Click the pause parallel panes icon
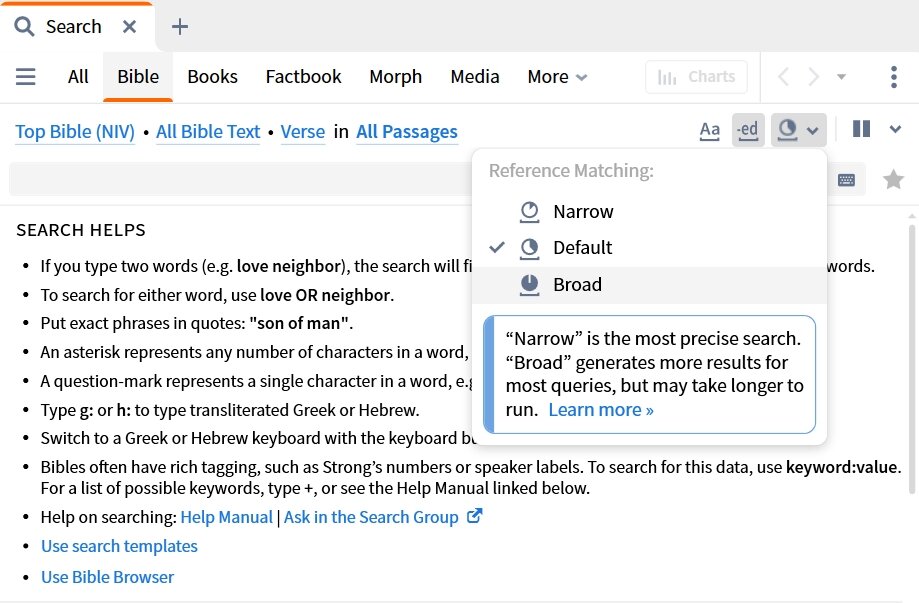919x603 pixels. click(x=861, y=129)
